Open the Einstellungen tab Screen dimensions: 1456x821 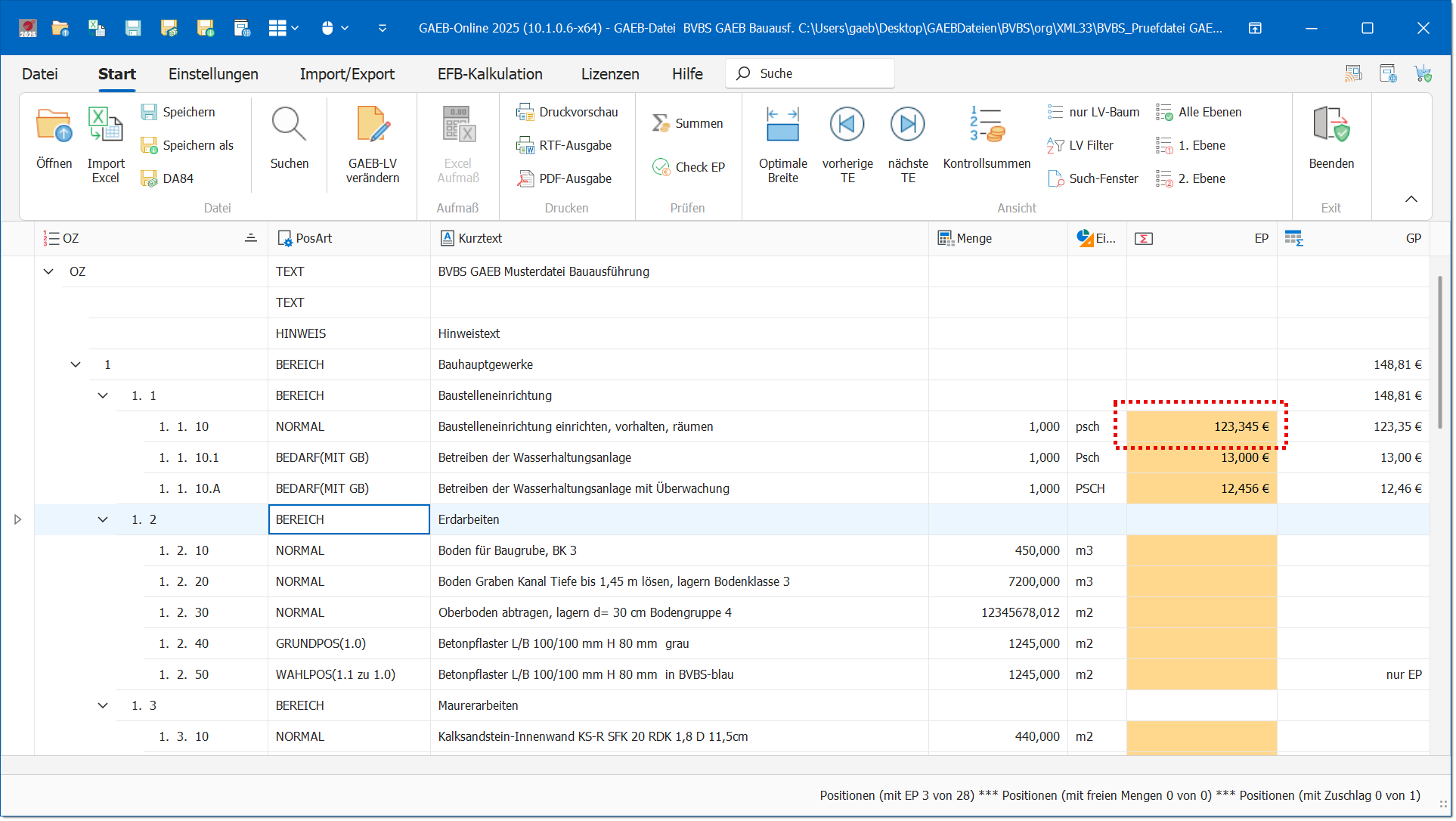click(x=213, y=74)
